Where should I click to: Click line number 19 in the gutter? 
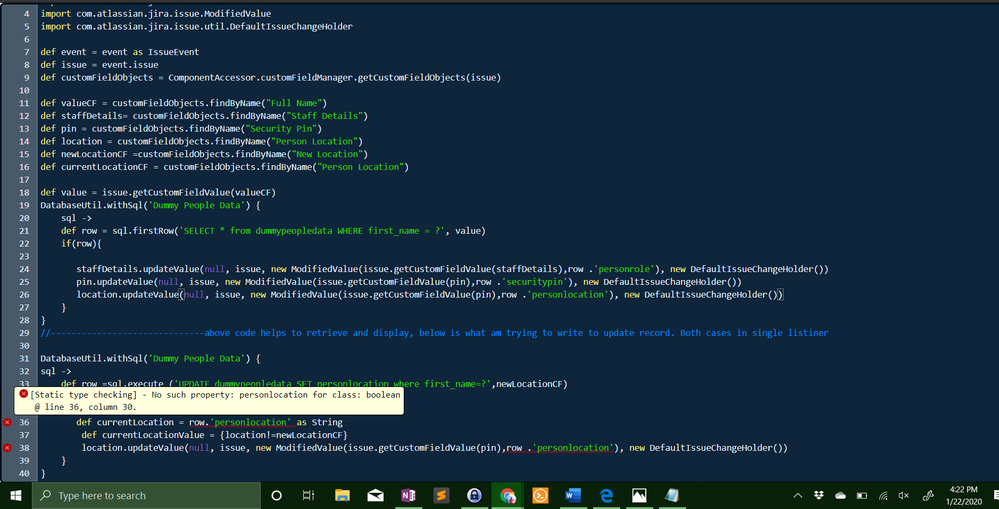pos(24,205)
